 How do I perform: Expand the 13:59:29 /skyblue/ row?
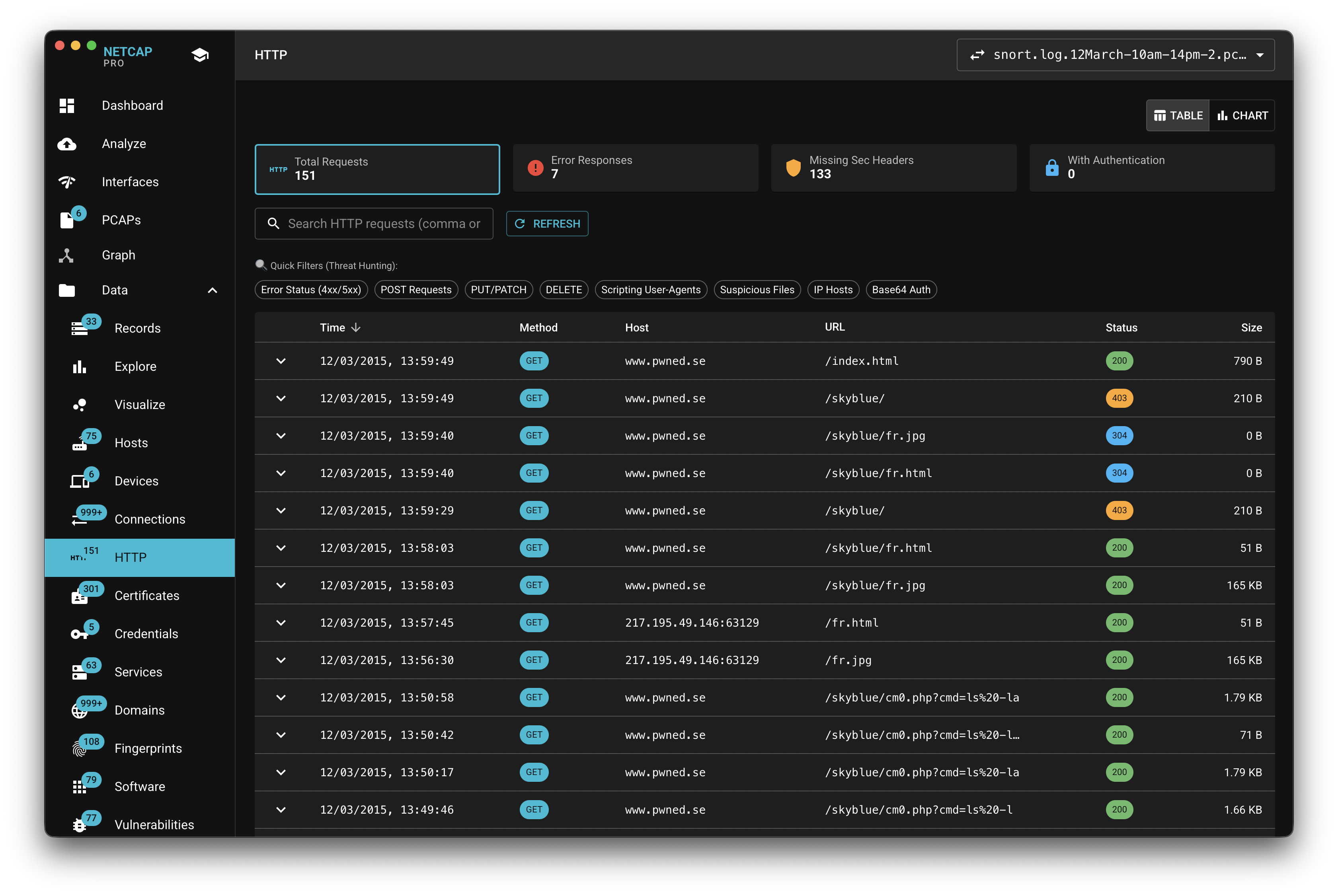(281, 511)
